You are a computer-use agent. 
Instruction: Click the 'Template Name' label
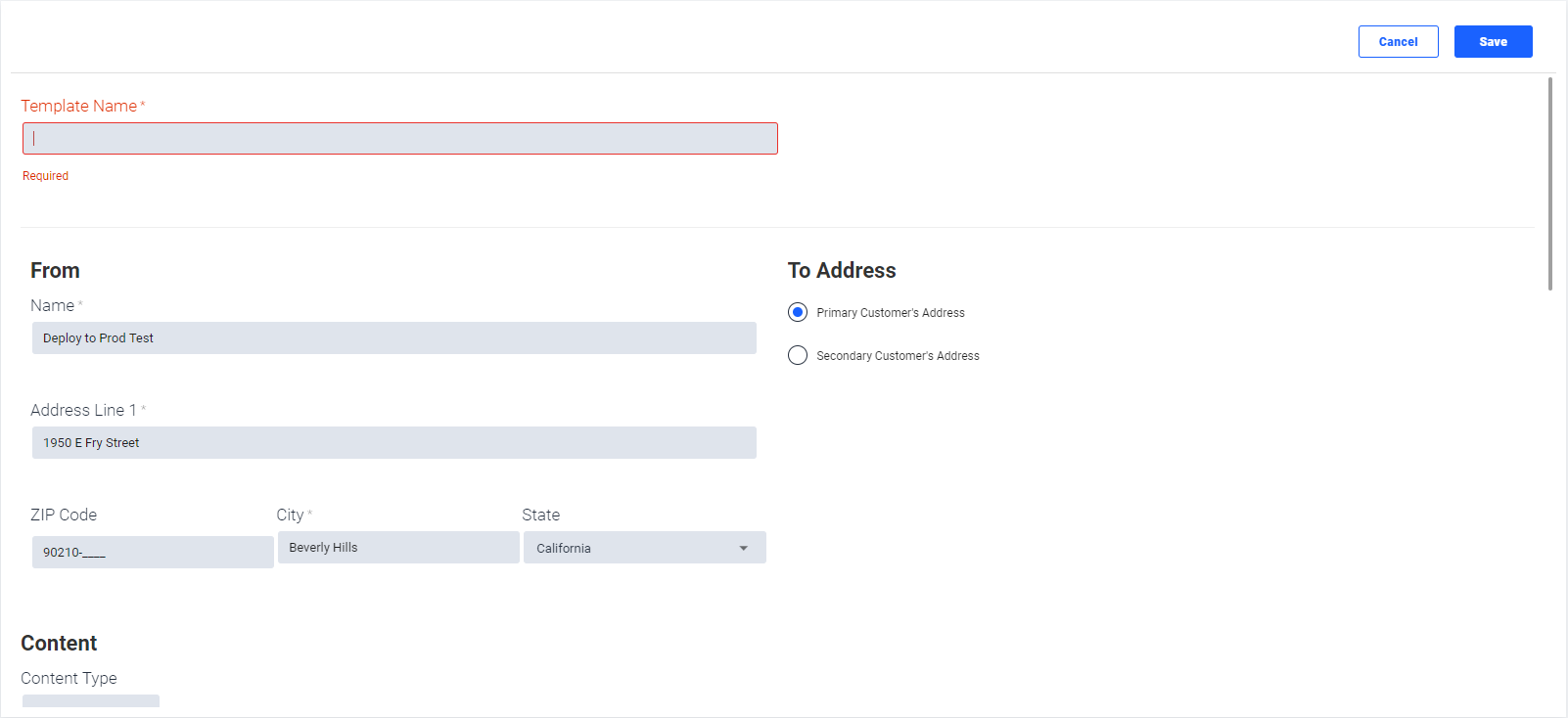click(79, 106)
